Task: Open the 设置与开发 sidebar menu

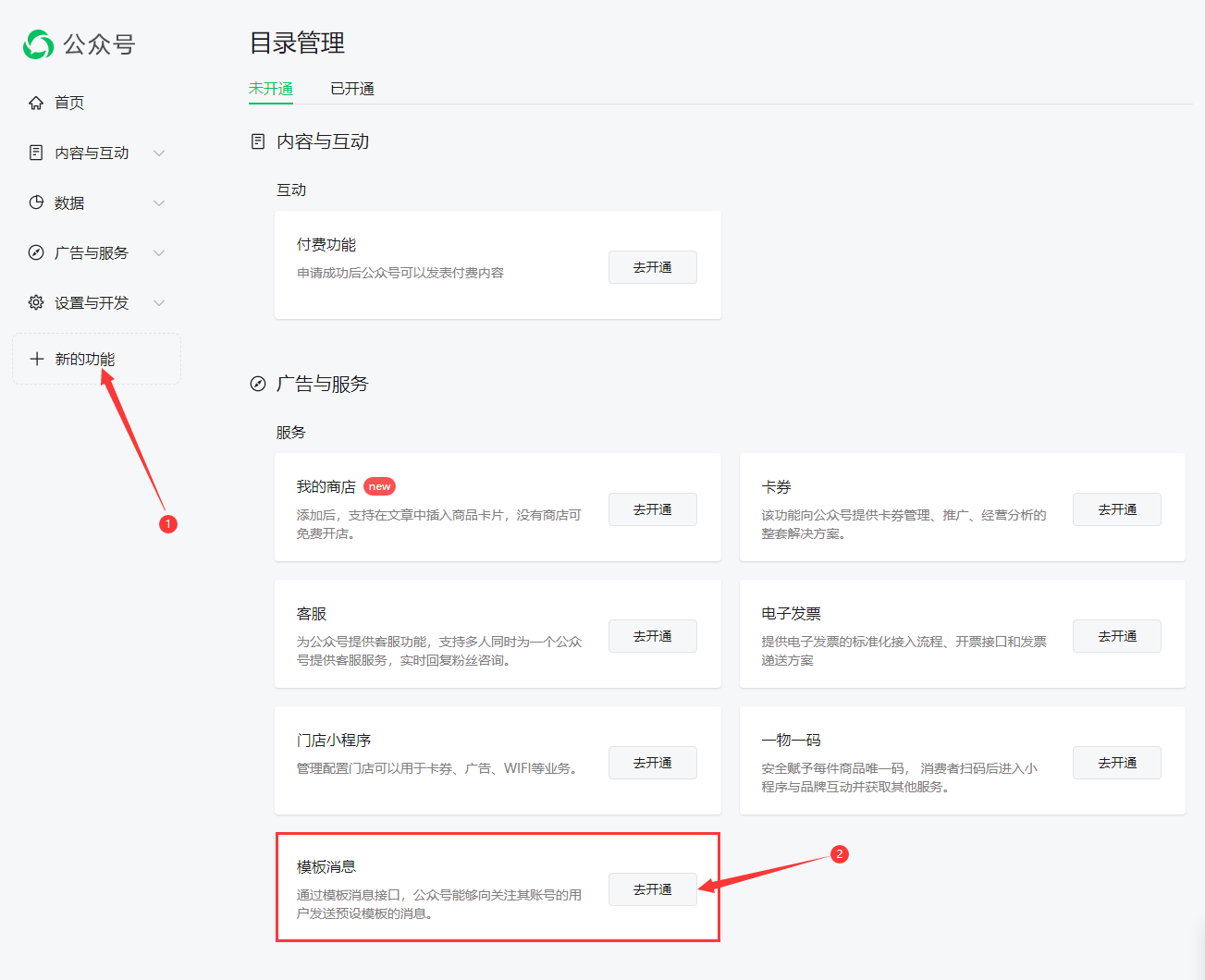Action: point(96,302)
